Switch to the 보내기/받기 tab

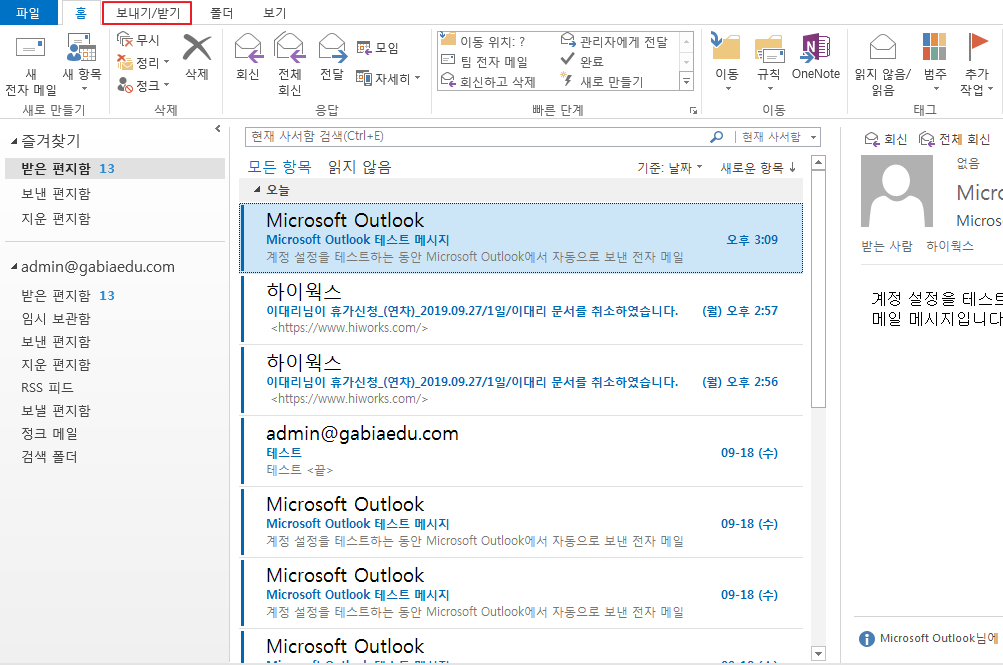(147, 13)
